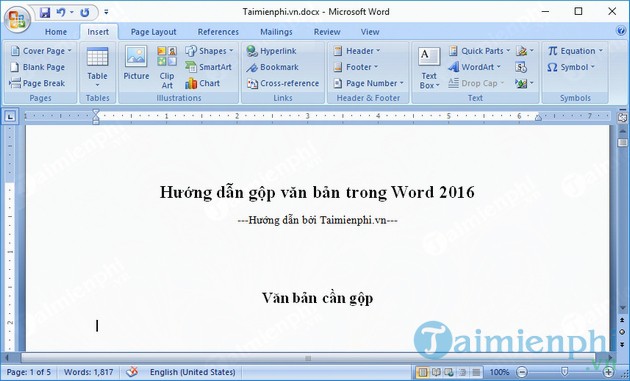Click heading "Văn bản cần gộp"

click(317, 298)
